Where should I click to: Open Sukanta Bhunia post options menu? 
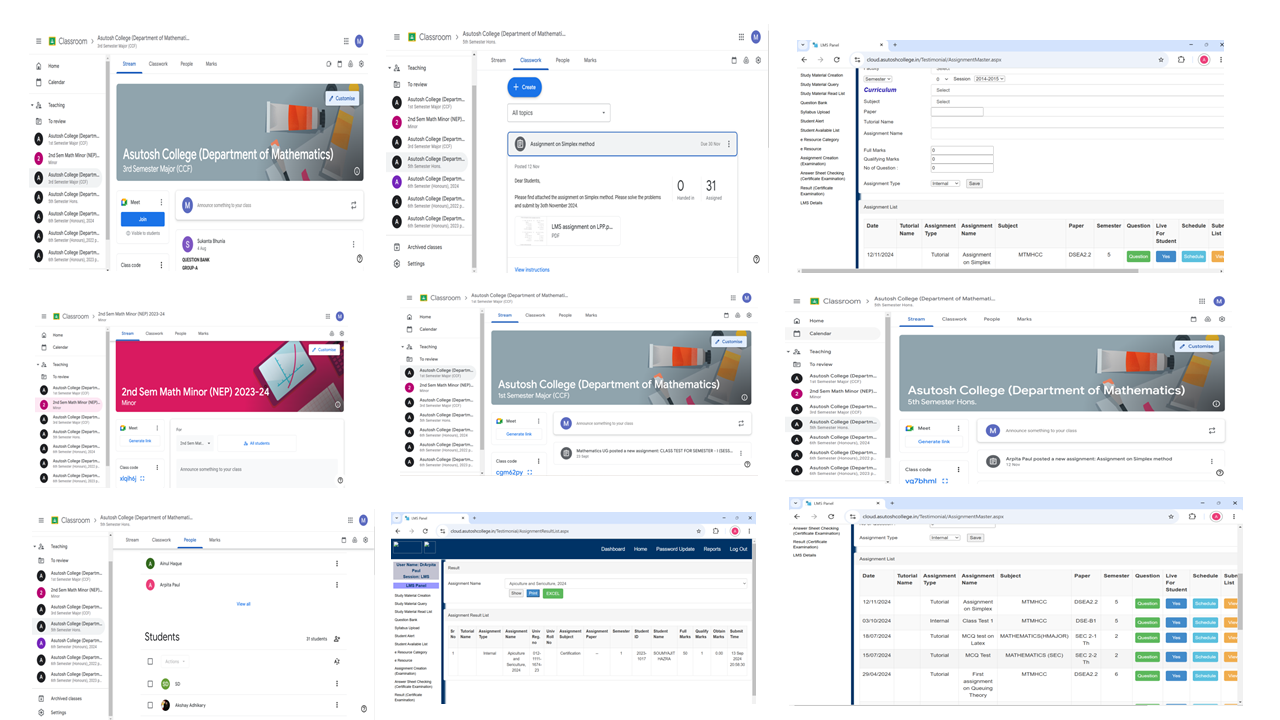(x=353, y=244)
